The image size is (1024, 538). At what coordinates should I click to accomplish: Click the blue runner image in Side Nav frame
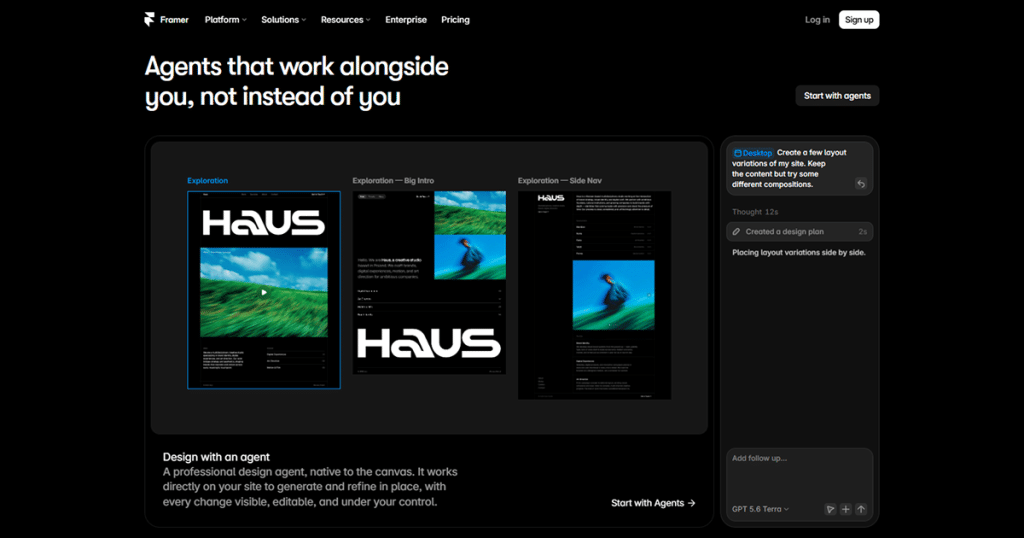pyautogui.click(x=613, y=295)
